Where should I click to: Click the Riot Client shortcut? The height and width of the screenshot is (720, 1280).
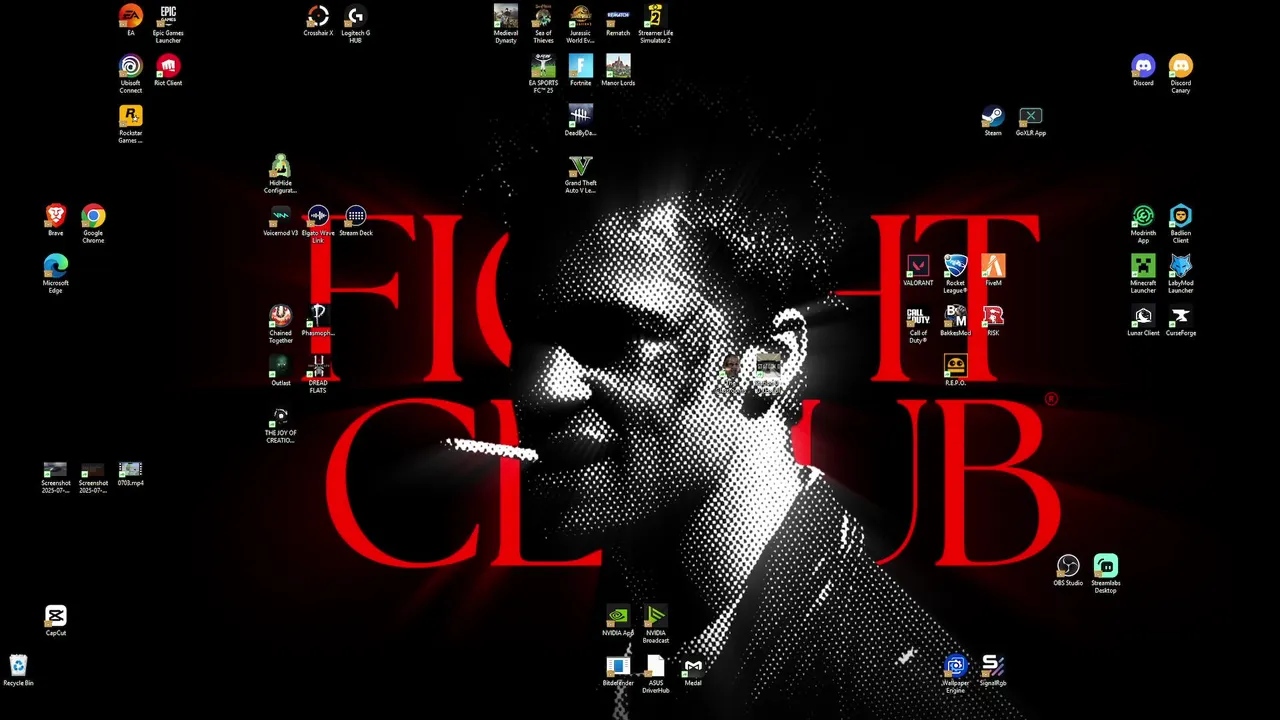tap(168, 67)
